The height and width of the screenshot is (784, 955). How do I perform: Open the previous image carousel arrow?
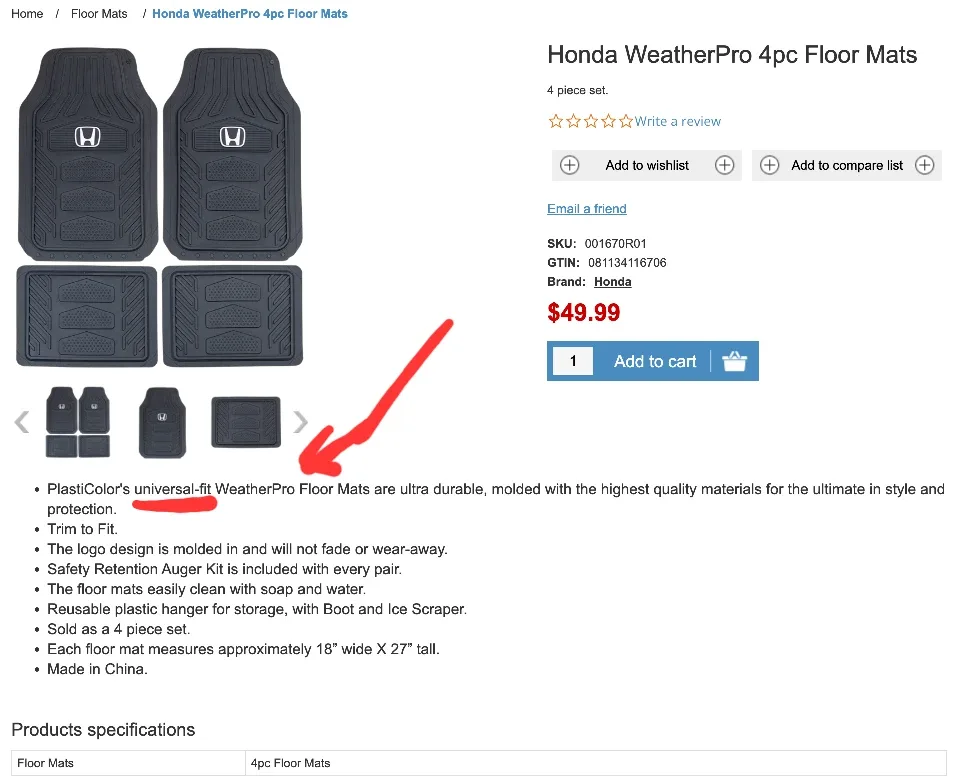click(x=21, y=422)
